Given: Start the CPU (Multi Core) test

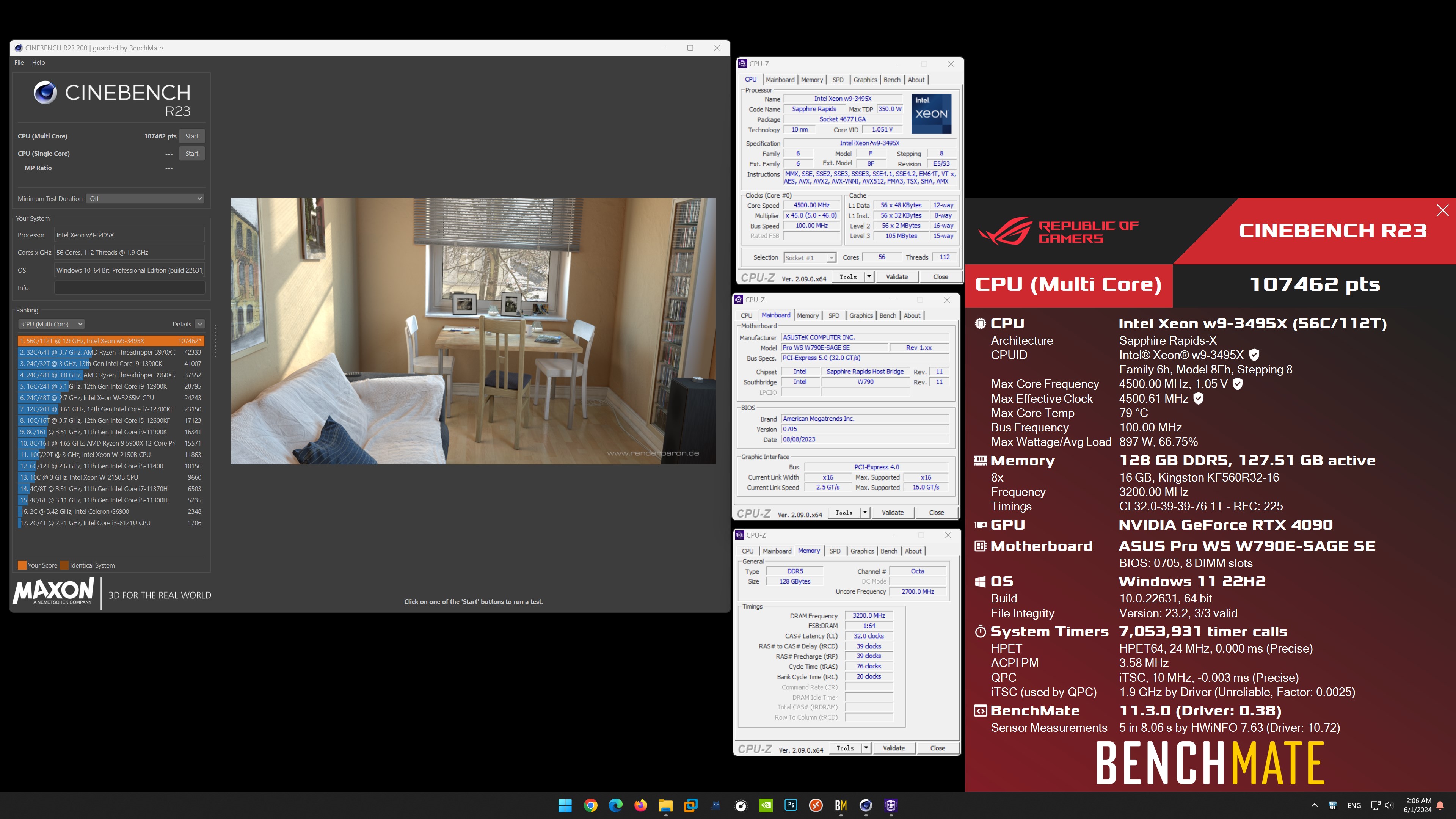Looking at the screenshot, I should click(x=191, y=136).
